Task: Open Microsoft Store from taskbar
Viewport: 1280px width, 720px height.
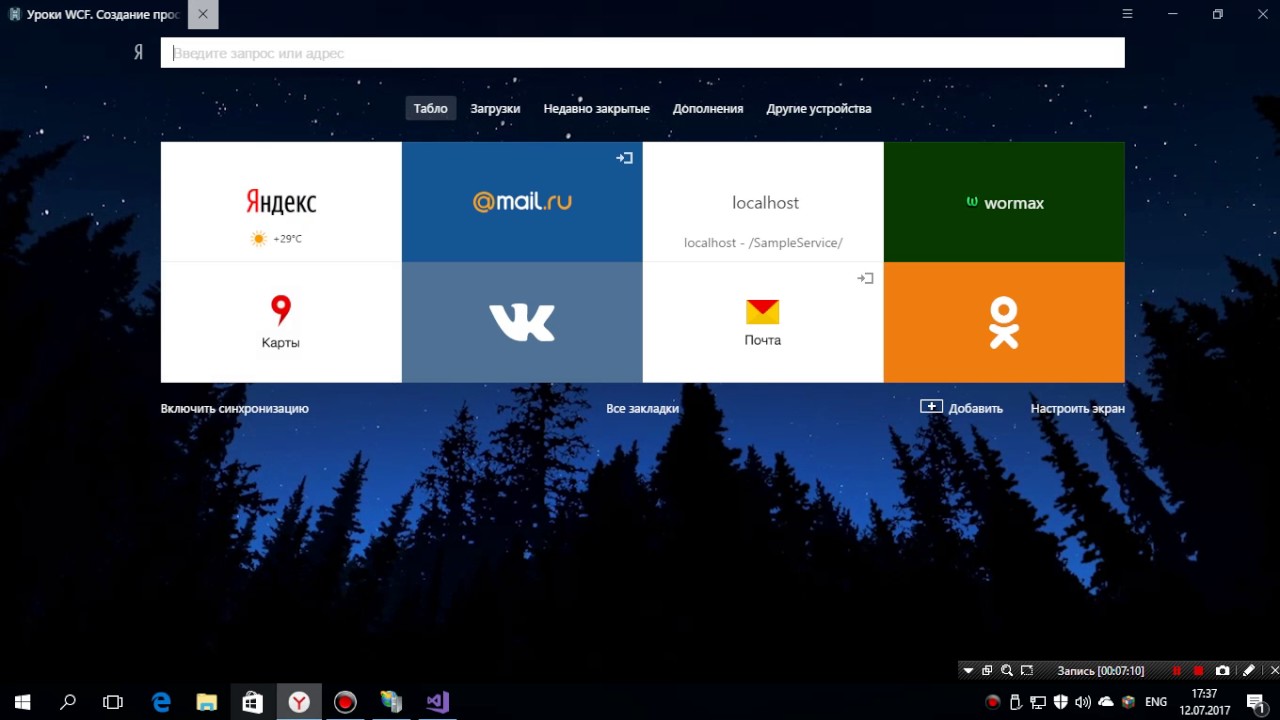Action: pos(253,702)
